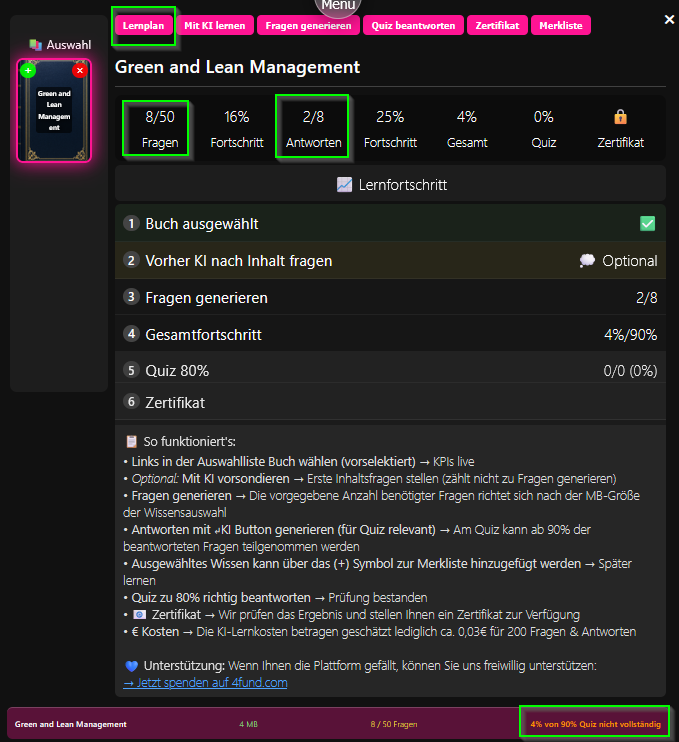
Task: Click the green plus icon on book card
Action: [x=28, y=70]
